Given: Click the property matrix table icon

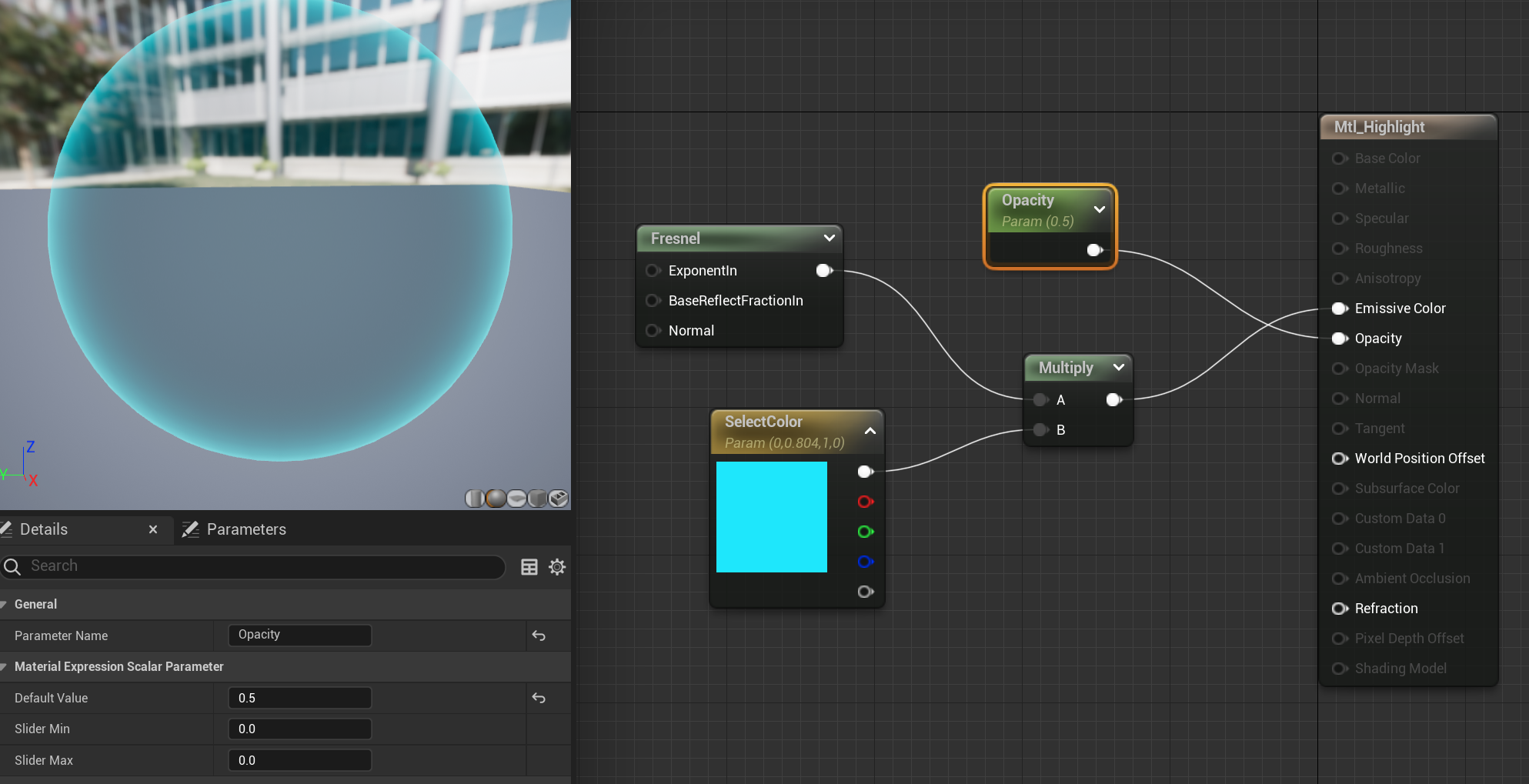Looking at the screenshot, I should point(529,567).
